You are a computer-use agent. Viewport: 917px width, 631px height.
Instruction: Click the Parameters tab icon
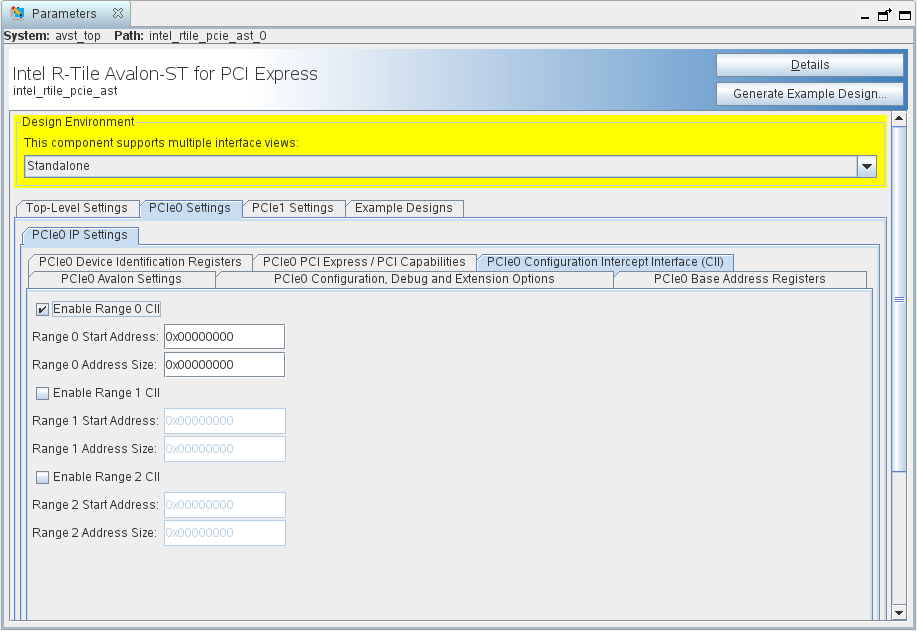pyautogui.click(x=18, y=13)
